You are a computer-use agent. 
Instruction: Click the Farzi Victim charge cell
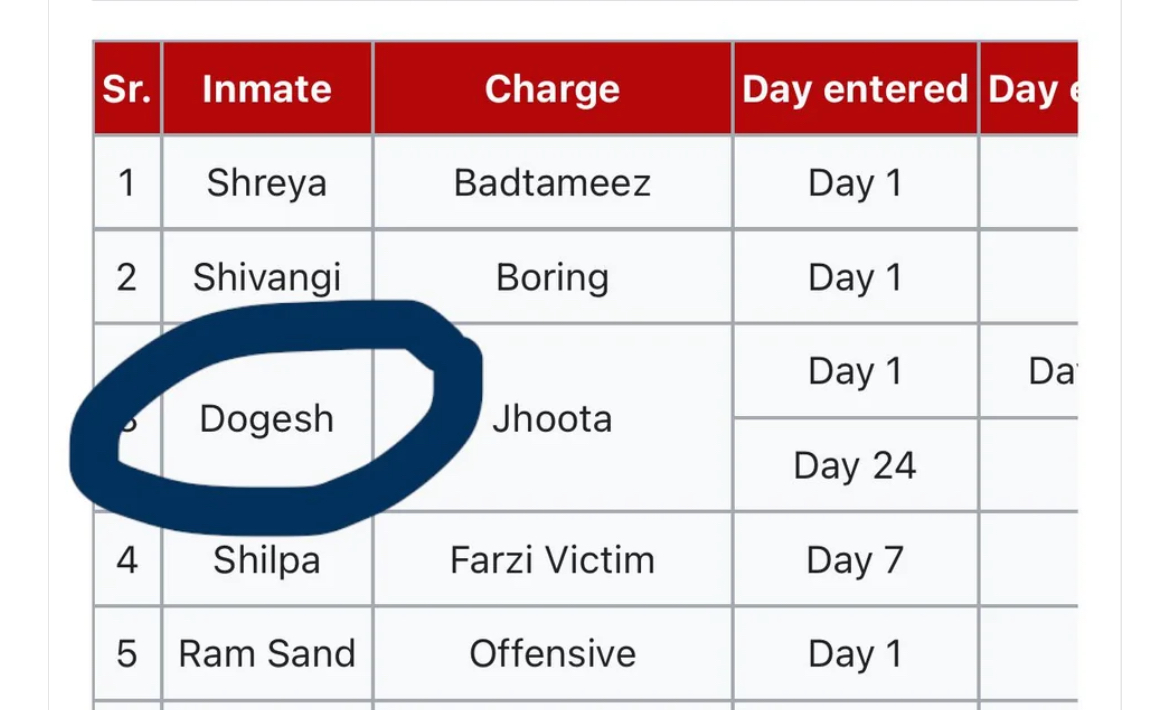552,559
